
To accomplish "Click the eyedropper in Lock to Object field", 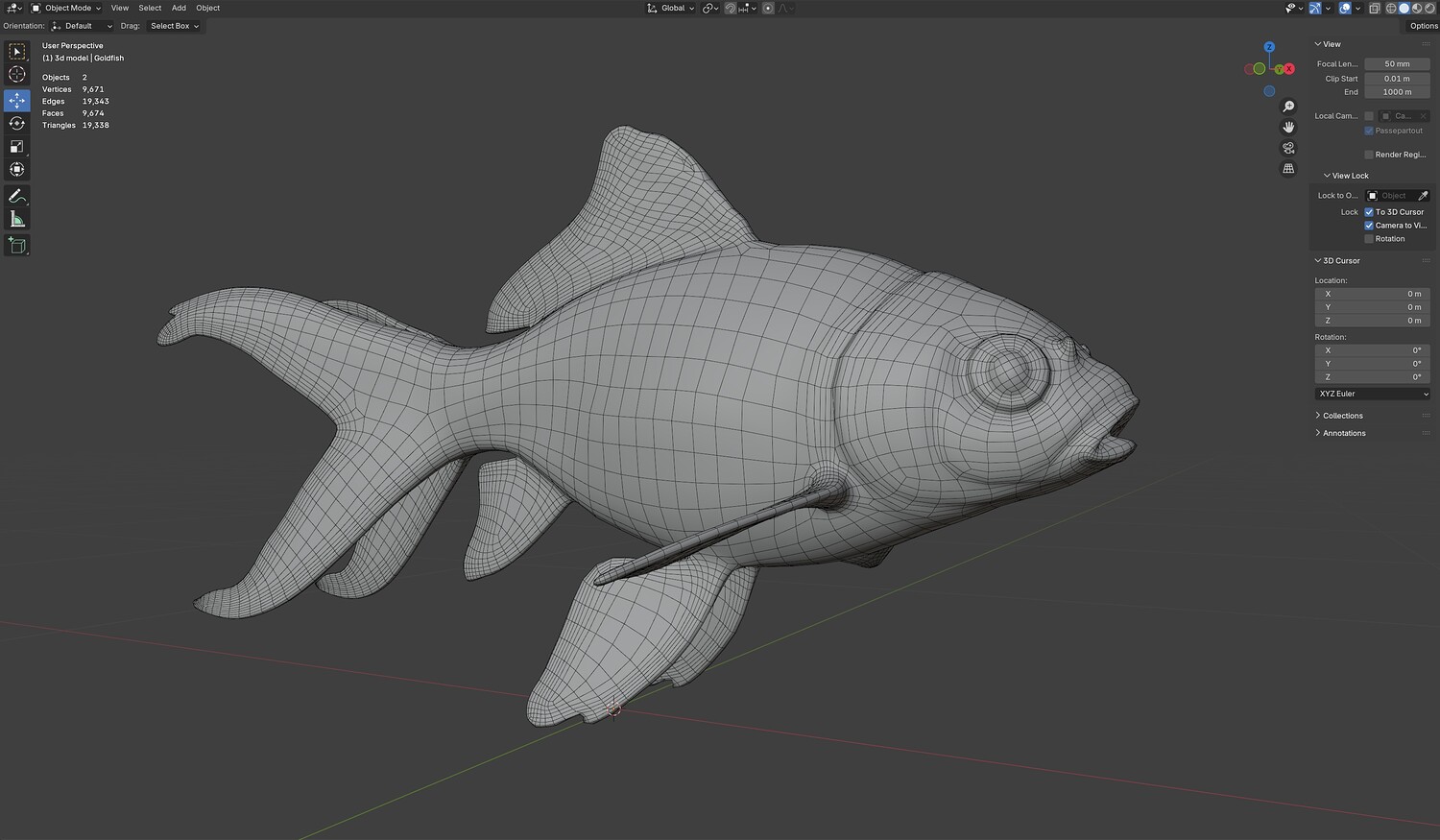I will point(1423,196).
